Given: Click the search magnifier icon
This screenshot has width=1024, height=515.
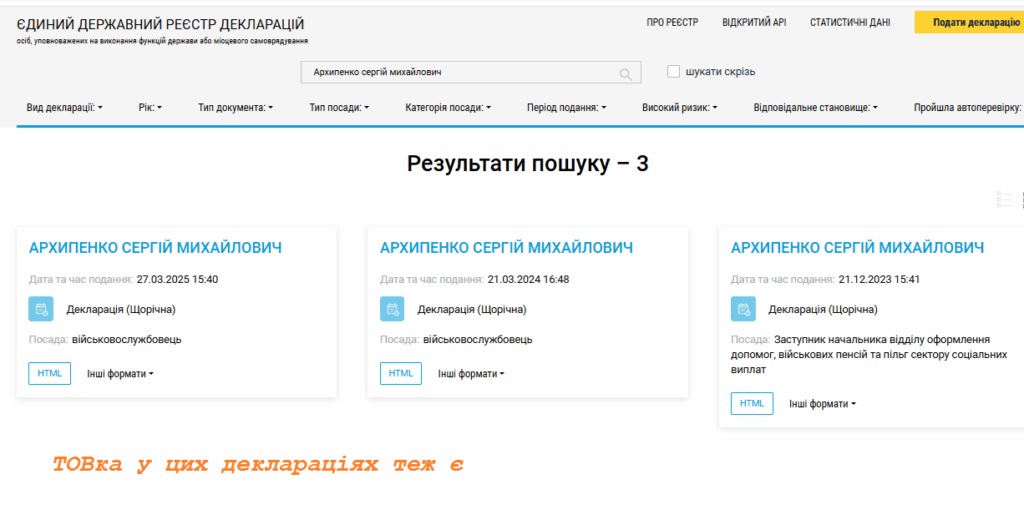Looking at the screenshot, I should 626,74.
